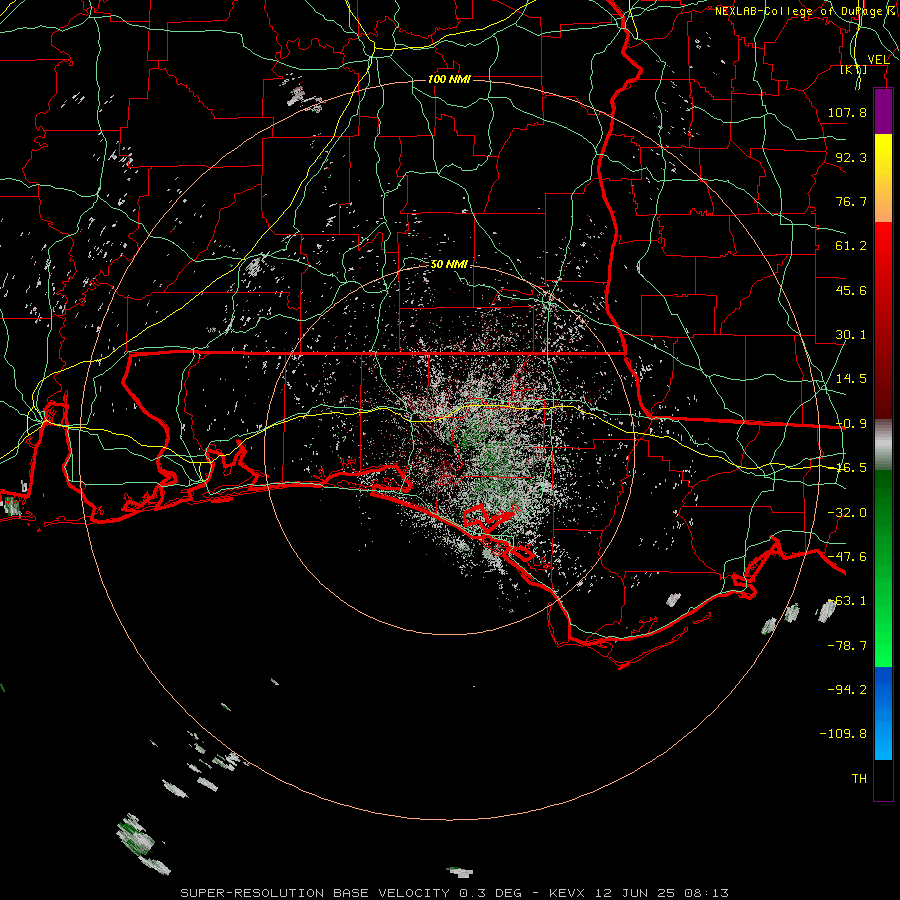The height and width of the screenshot is (900, 900).
Task: Click the 12 JUN 25 08:13 timestamp
Action: pyautogui.click(x=663, y=893)
